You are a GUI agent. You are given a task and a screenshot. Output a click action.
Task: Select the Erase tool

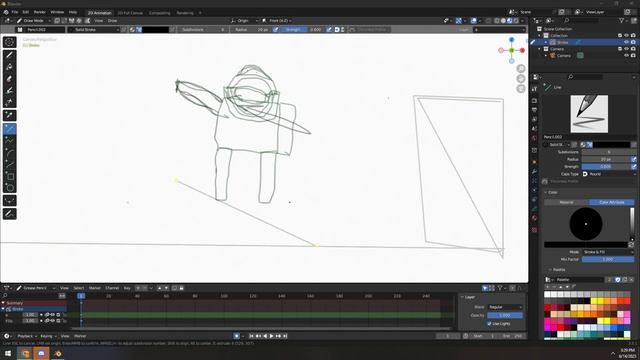point(9,79)
